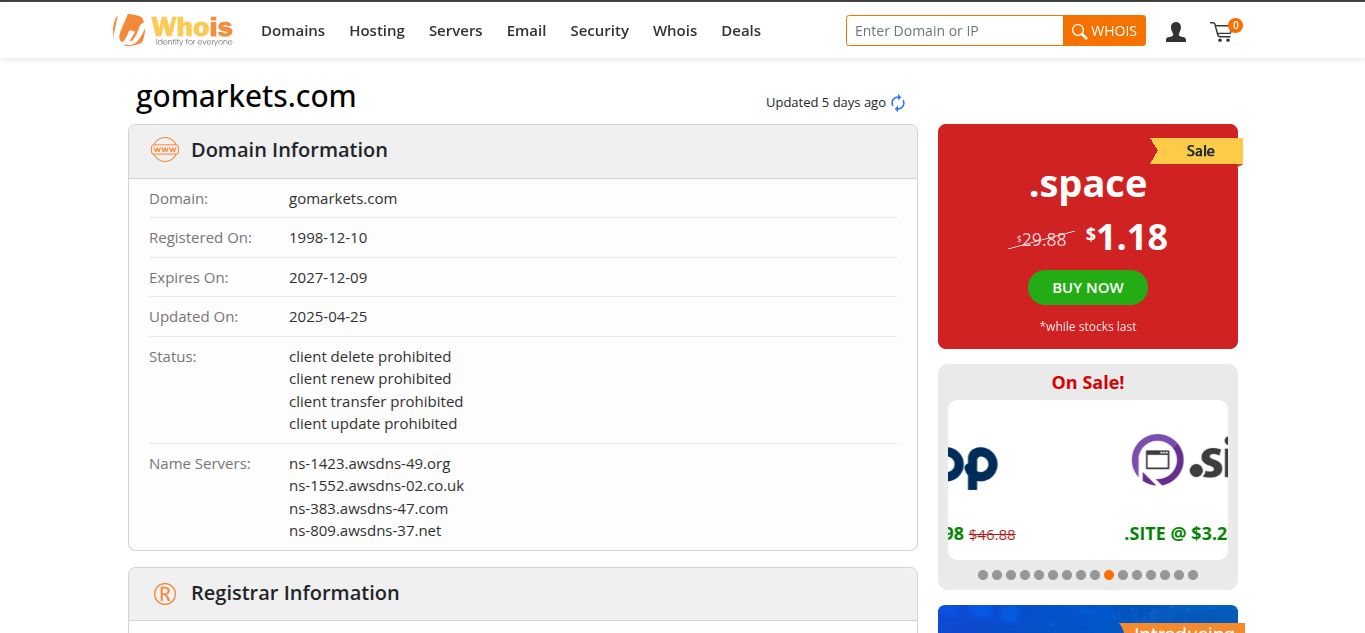Open the Hosting menu
1365x633 pixels.
click(377, 31)
